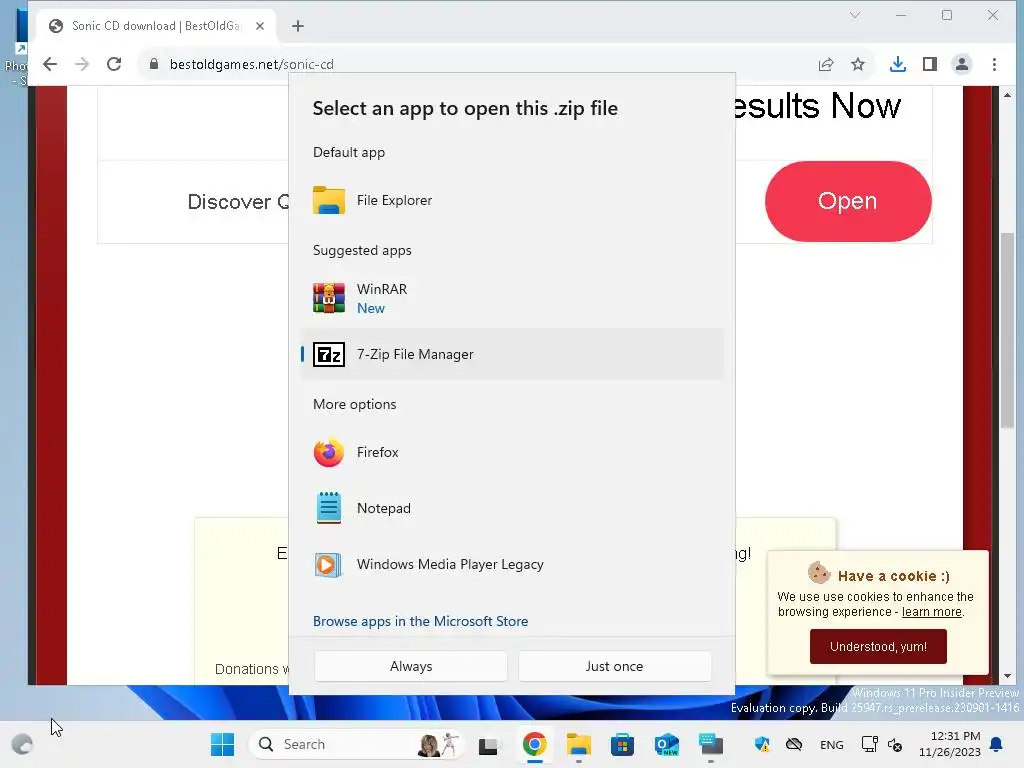1024x768 pixels.
Task: Select 7-Zip File Manager option
Action: click(x=512, y=355)
